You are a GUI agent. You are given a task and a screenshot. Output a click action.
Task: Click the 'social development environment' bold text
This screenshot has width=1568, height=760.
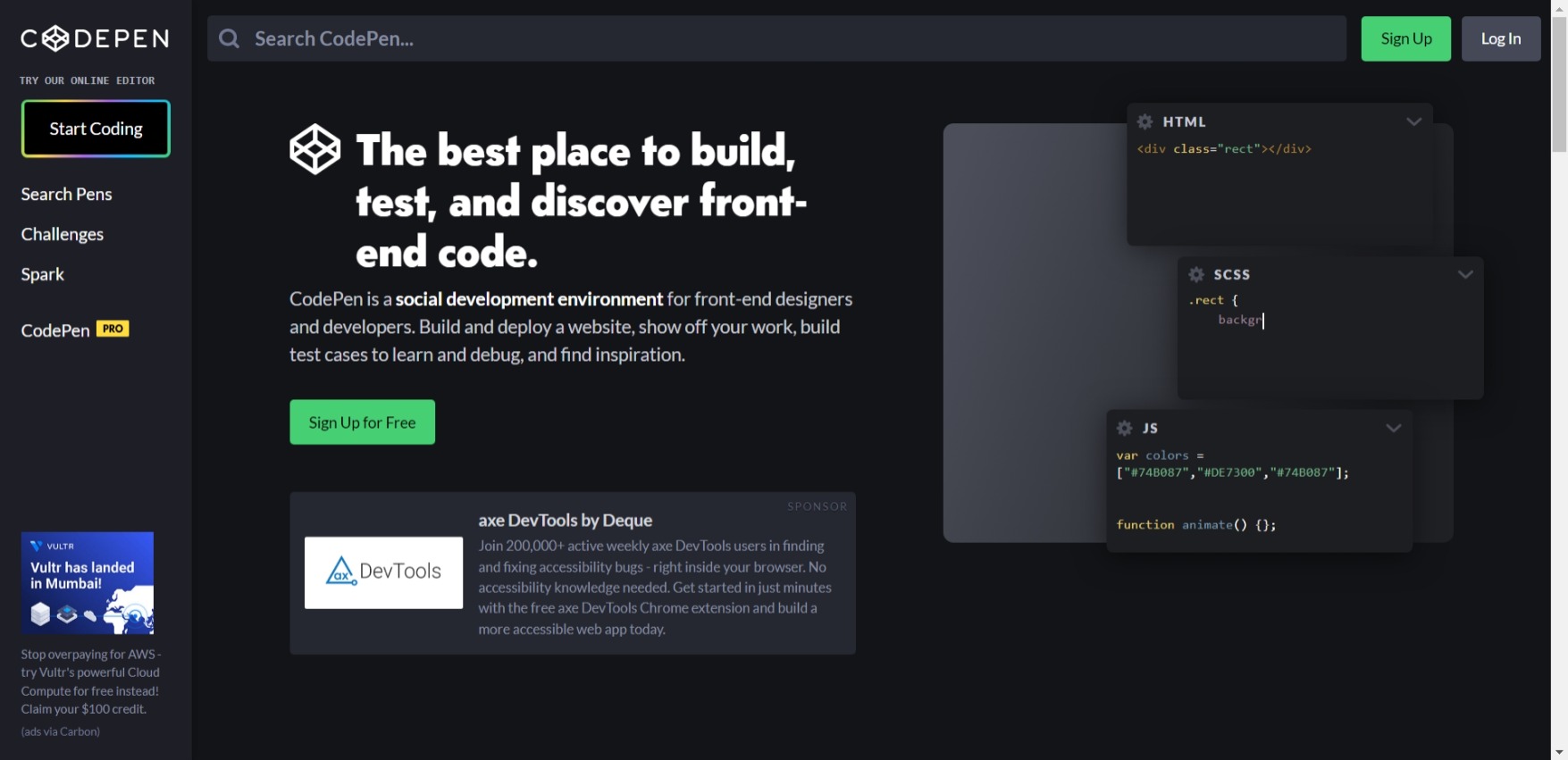point(529,299)
